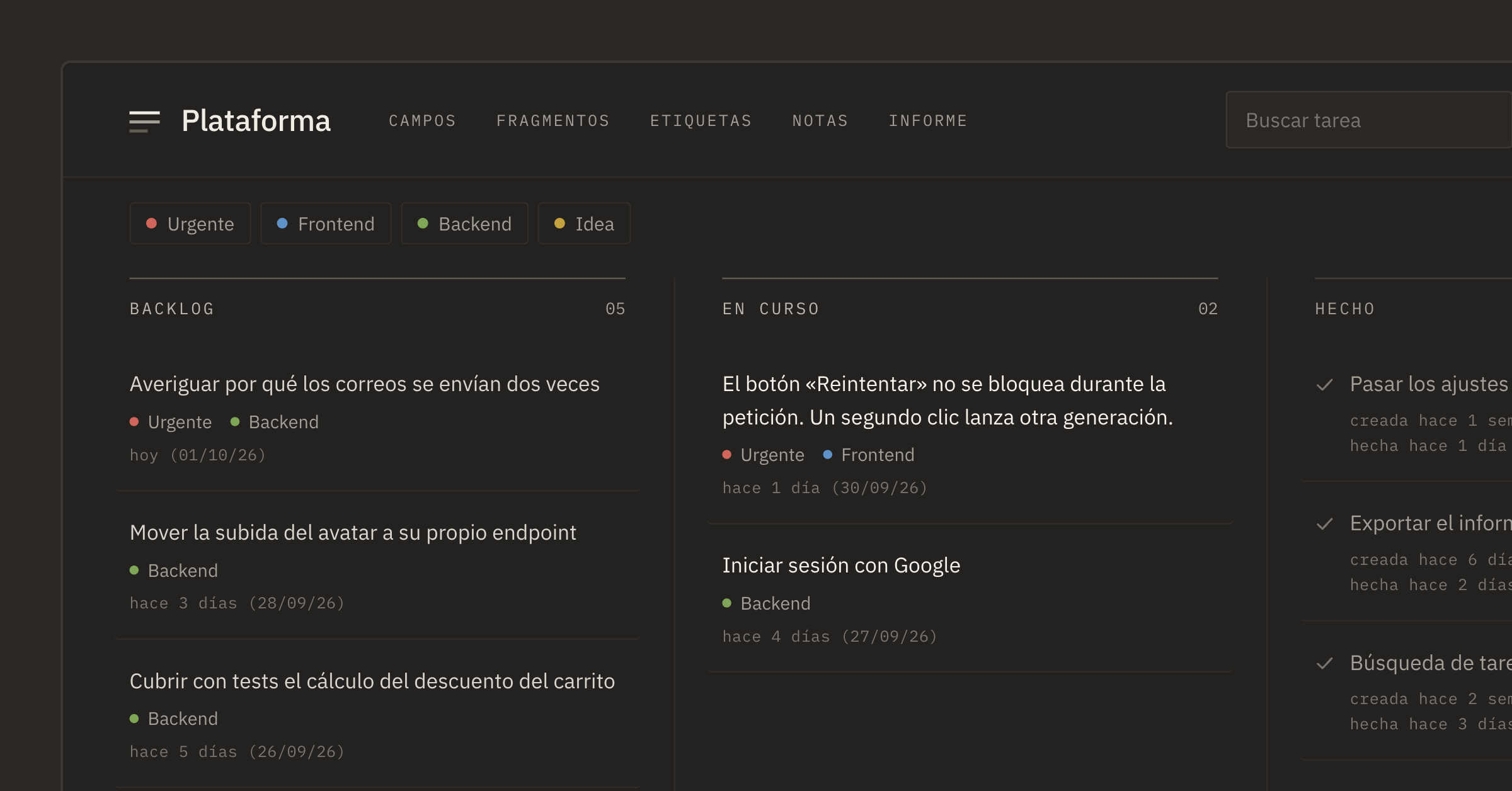The height and width of the screenshot is (791, 1512).
Task: Toggle the Idea filter chip
Action: tap(584, 224)
